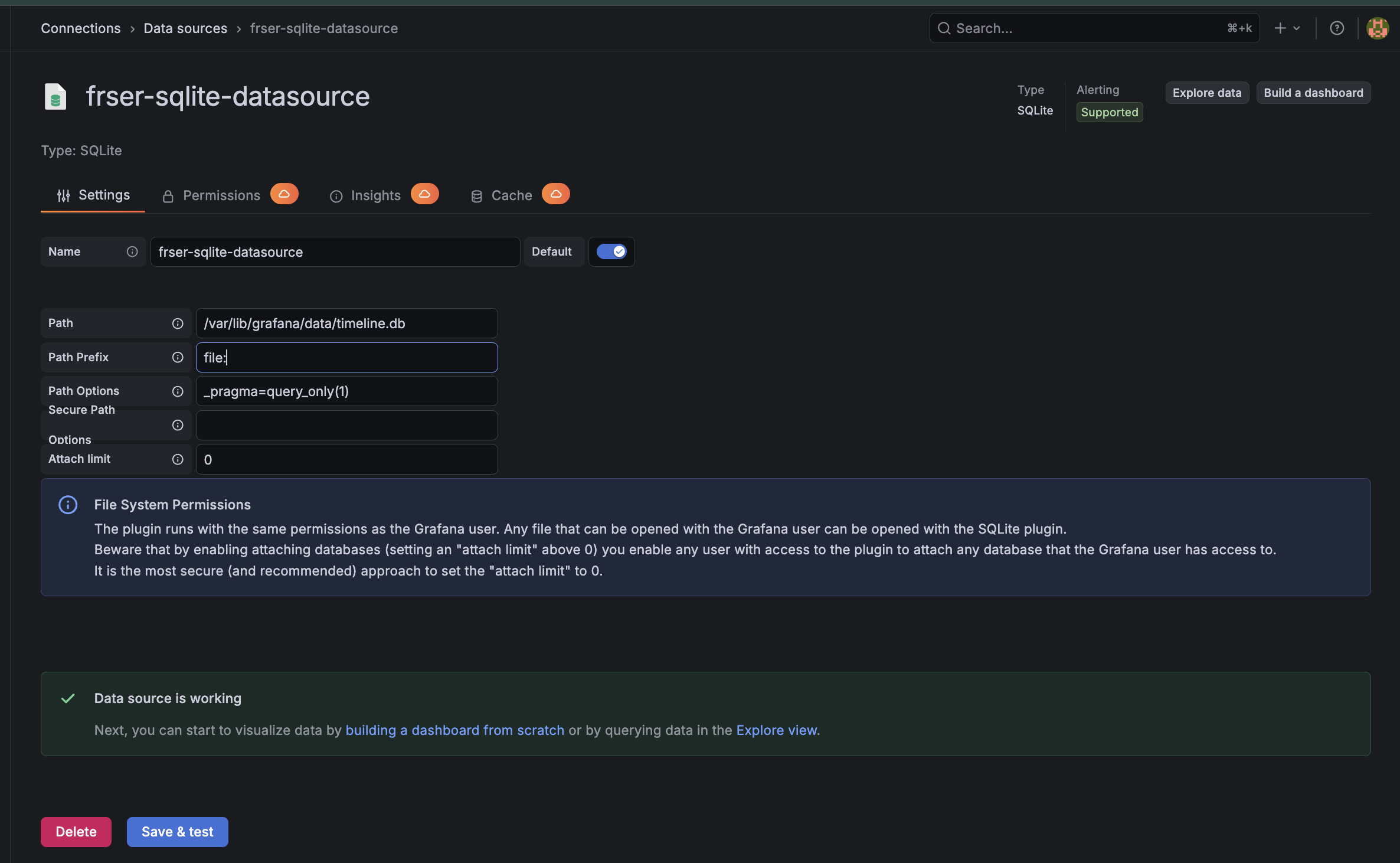
Task: Focus the Search field in the top bar
Action: (x=1095, y=28)
